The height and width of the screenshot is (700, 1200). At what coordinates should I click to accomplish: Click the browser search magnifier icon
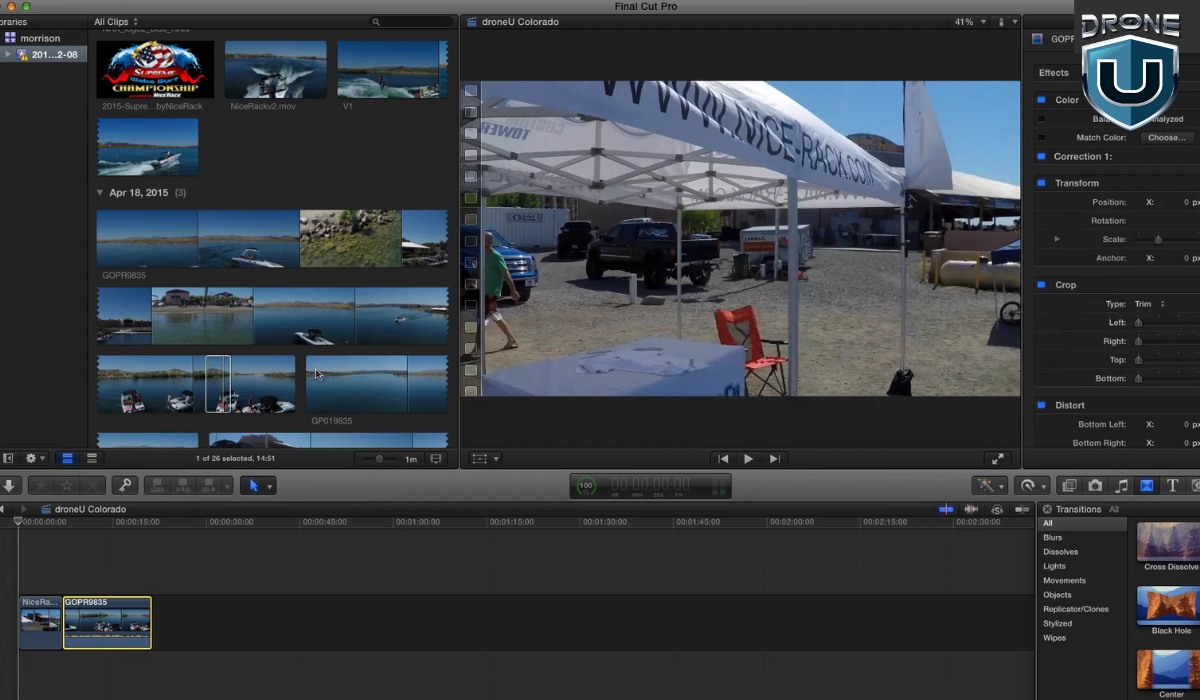376,21
